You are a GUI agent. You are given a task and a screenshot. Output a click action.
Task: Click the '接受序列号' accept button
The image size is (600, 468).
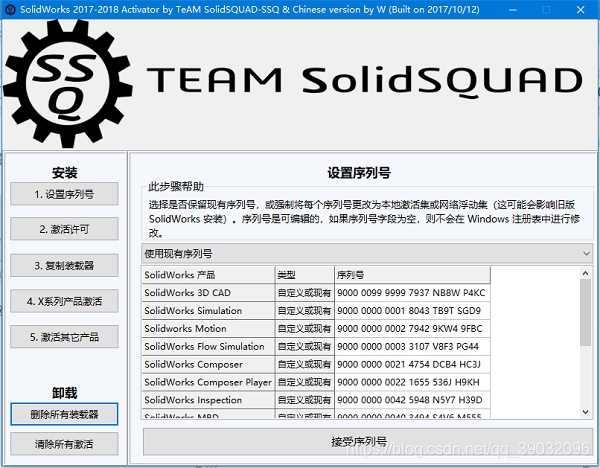pos(368,441)
